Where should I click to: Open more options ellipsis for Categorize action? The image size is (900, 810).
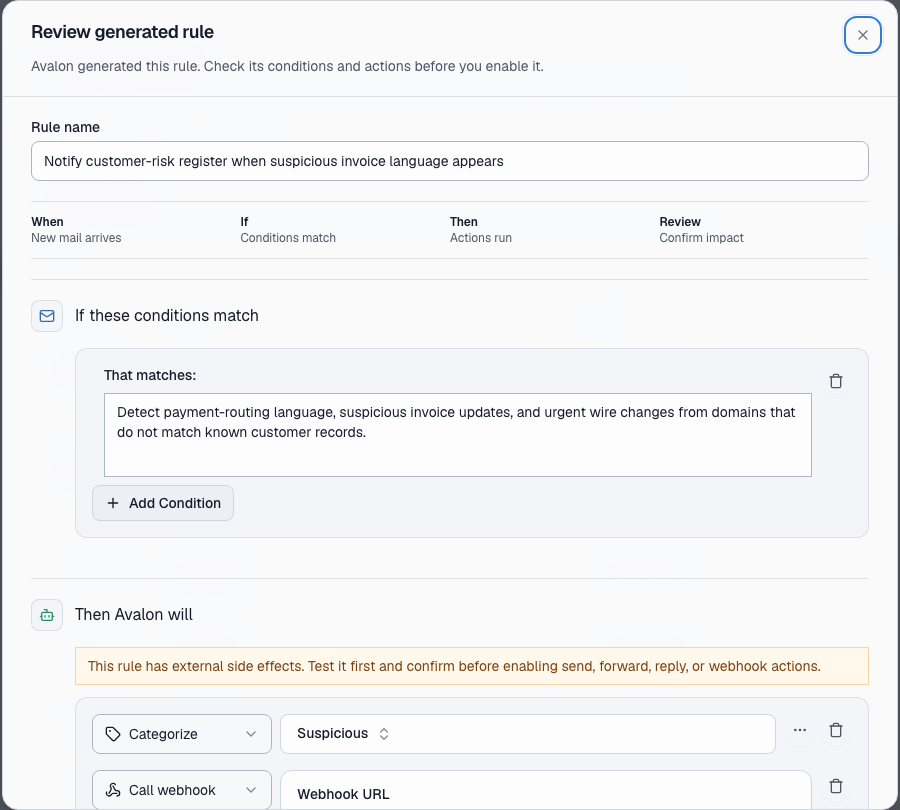pos(800,730)
